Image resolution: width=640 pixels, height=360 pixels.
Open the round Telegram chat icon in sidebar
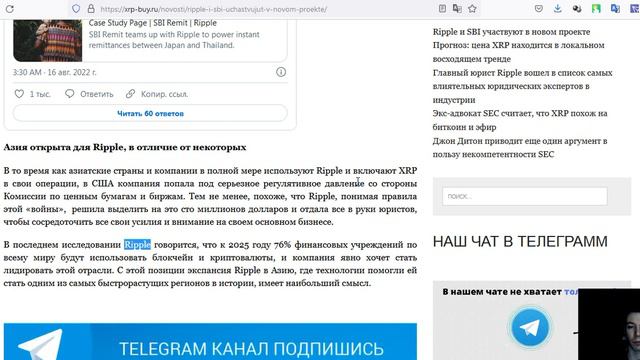click(530, 328)
